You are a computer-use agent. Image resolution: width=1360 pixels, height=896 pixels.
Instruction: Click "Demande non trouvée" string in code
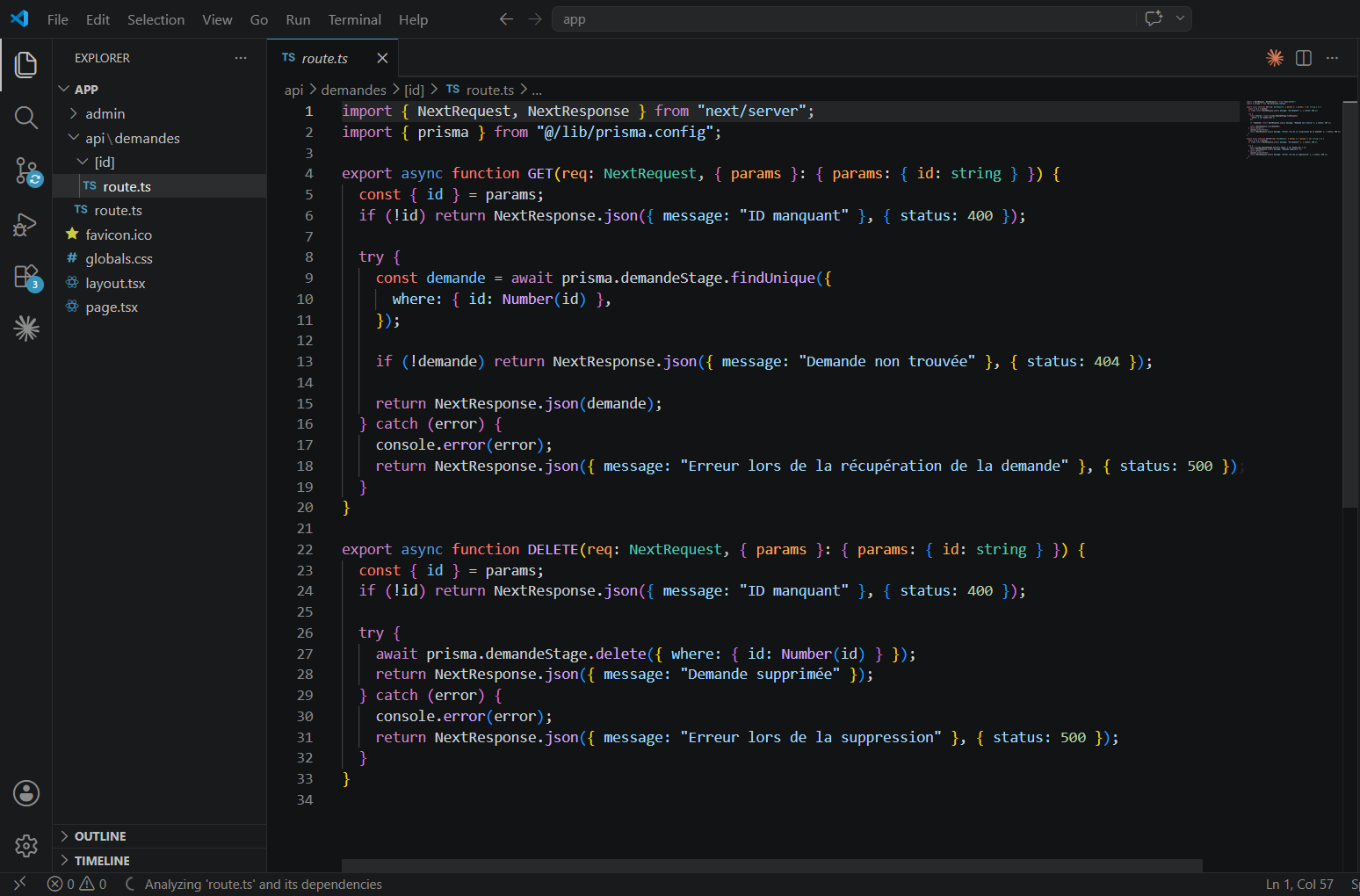tap(887, 361)
